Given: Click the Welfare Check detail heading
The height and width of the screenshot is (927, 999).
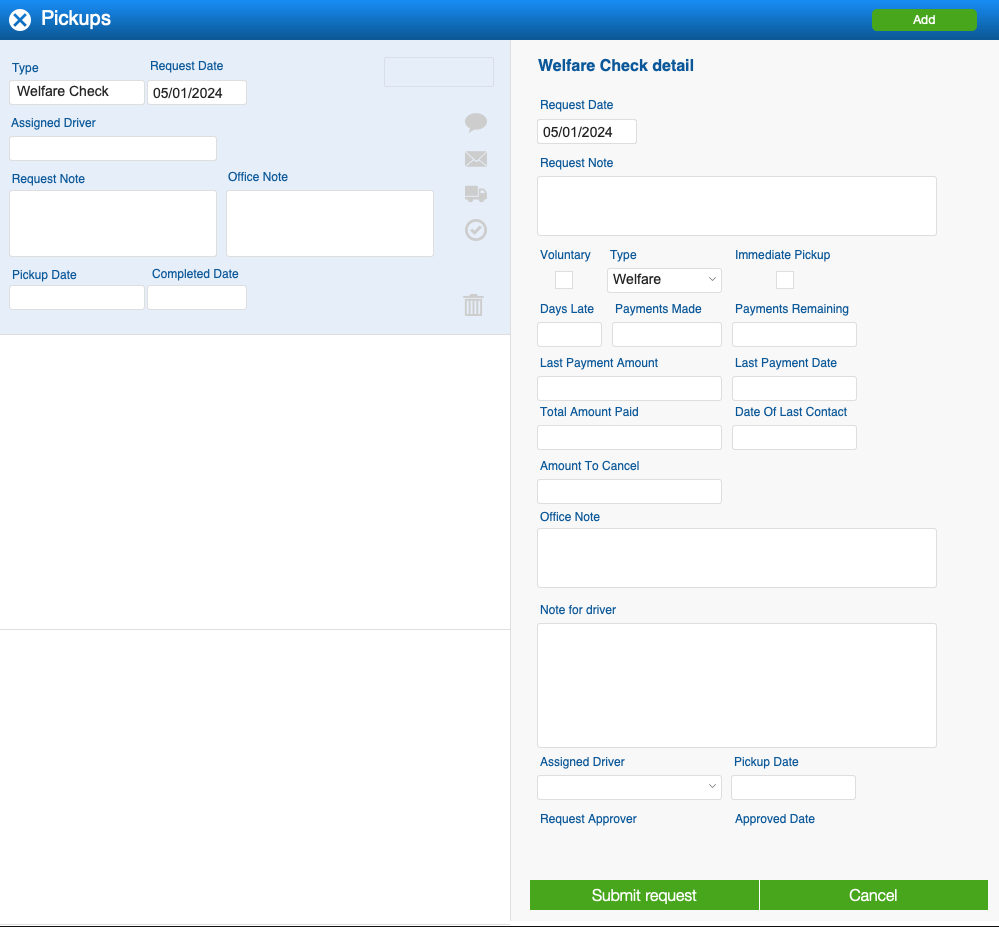Looking at the screenshot, I should pos(615,66).
